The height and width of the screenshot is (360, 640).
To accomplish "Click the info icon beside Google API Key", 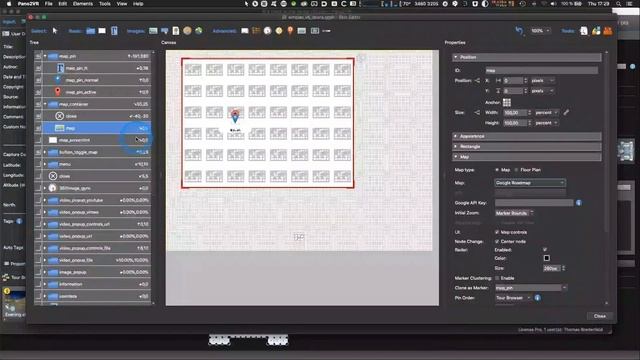I will 578,203.
